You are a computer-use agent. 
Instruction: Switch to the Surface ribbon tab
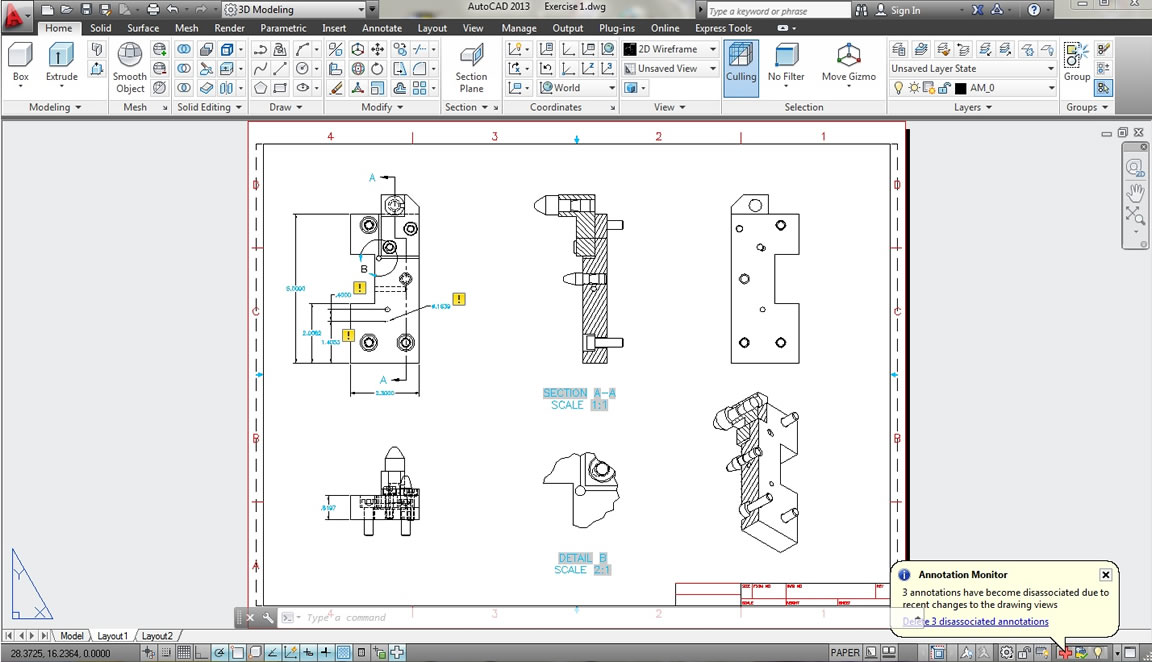point(143,28)
